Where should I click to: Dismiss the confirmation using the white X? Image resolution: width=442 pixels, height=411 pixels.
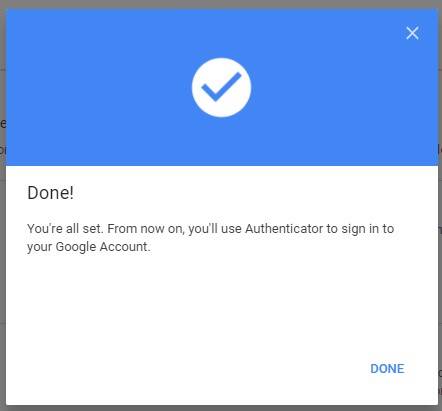point(412,33)
